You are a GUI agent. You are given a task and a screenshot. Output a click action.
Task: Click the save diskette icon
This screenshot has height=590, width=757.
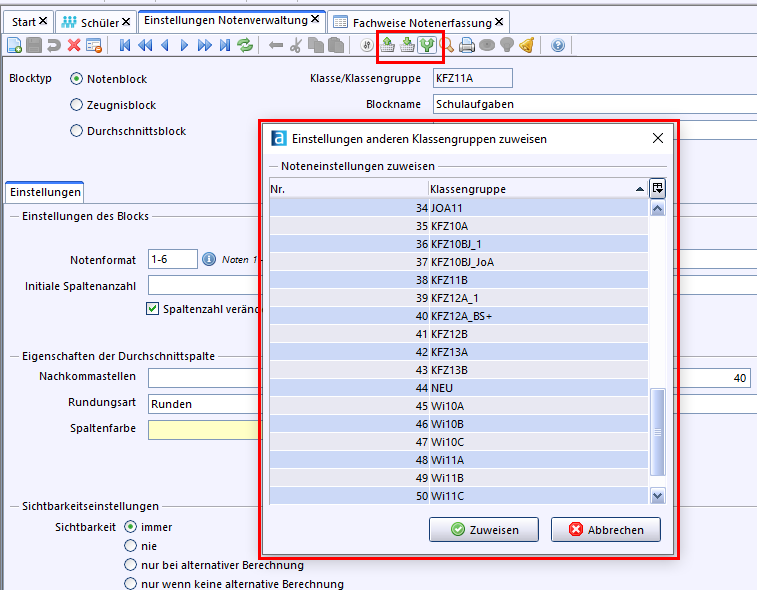34,45
